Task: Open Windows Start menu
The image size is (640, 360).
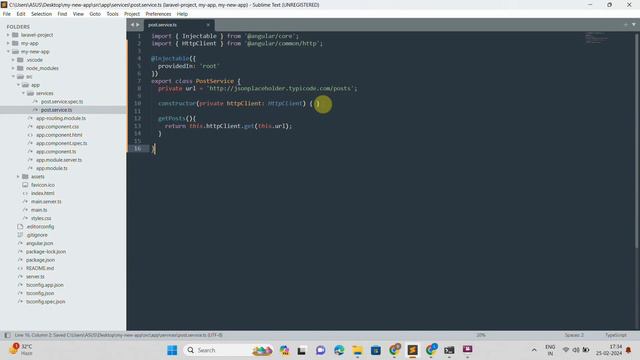Action: (172, 350)
